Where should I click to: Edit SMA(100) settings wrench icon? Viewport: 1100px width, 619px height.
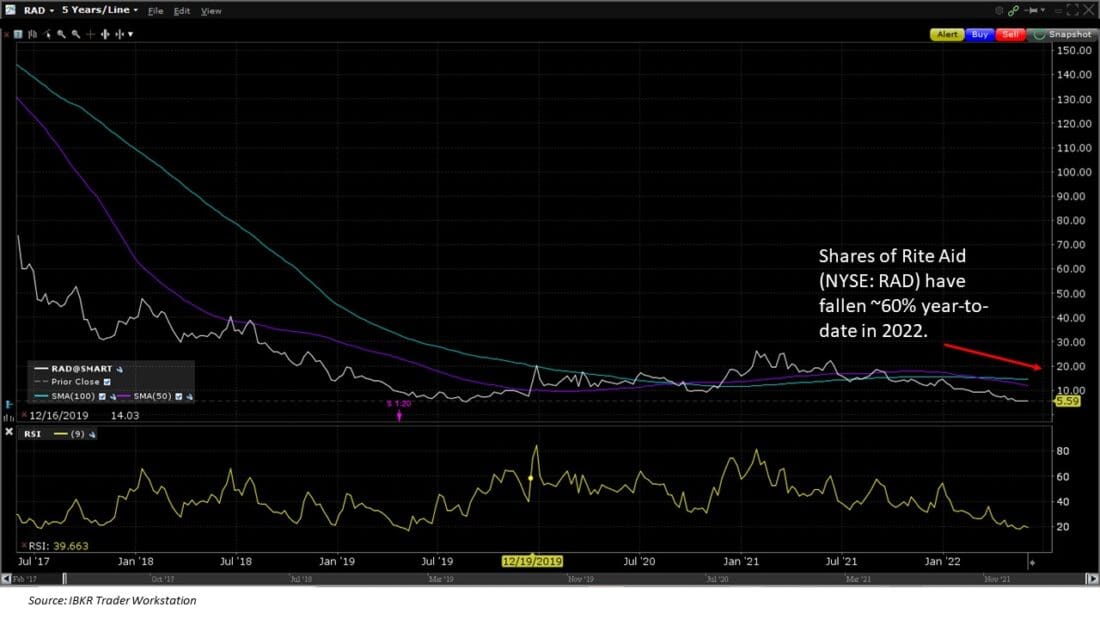[112, 397]
